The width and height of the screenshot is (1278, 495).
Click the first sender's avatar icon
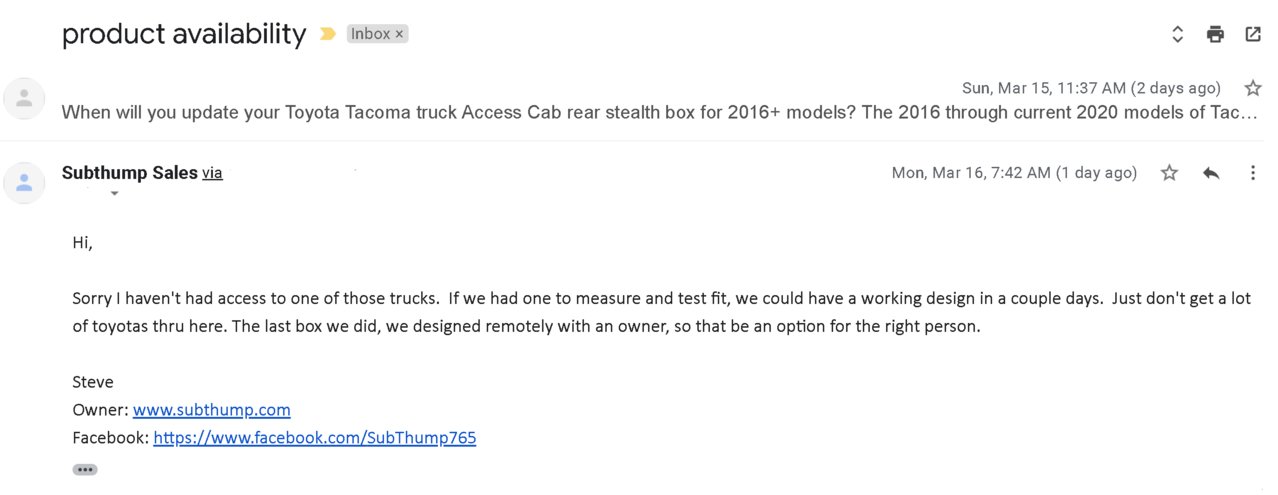[25, 99]
